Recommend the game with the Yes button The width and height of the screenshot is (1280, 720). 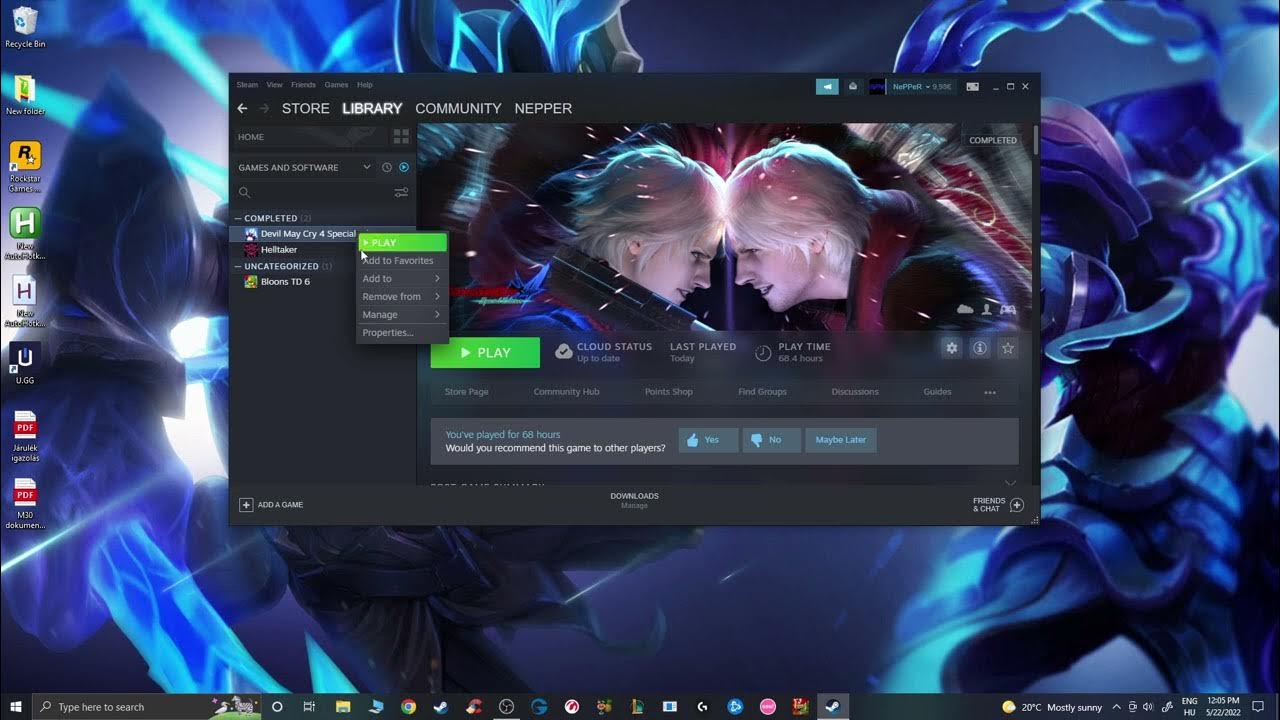708,440
